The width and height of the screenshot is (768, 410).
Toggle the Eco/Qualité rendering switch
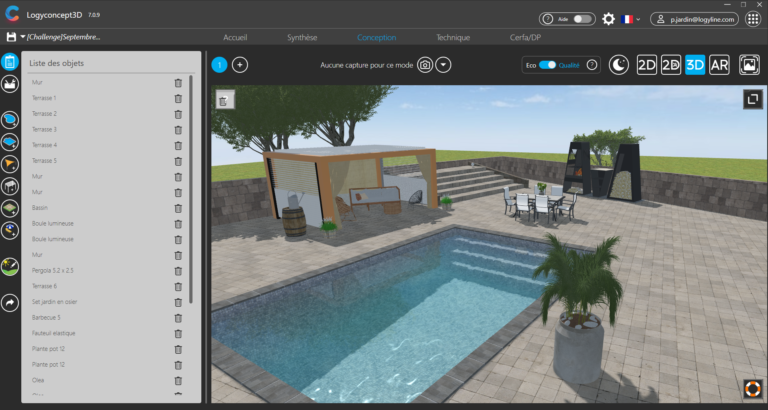(547, 65)
